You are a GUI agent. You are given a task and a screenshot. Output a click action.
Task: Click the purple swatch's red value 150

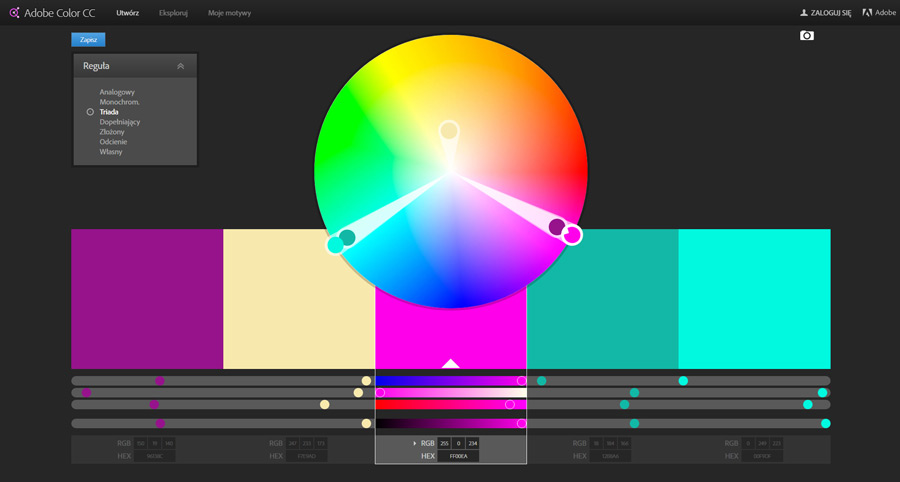click(140, 443)
